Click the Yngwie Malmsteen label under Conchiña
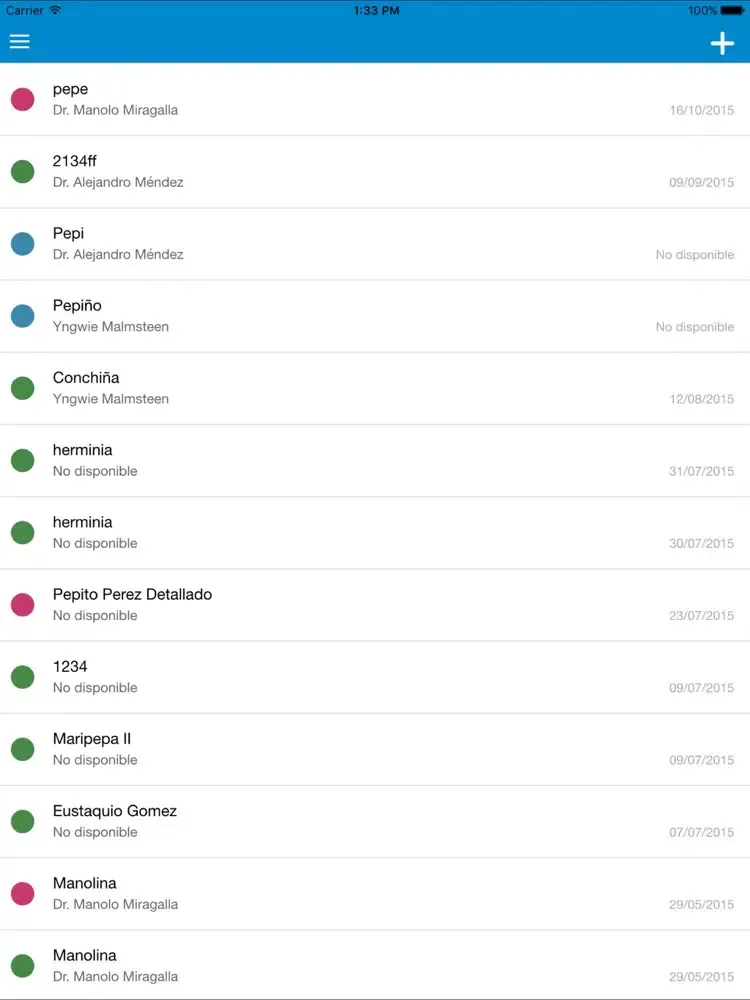Image resolution: width=750 pixels, height=1000 pixels. (111, 399)
